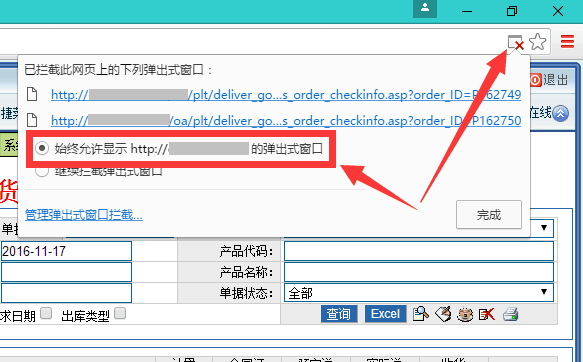The width and height of the screenshot is (583, 362).
Task: Click the blocked pop-up icon in address bar
Action: tap(516, 42)
